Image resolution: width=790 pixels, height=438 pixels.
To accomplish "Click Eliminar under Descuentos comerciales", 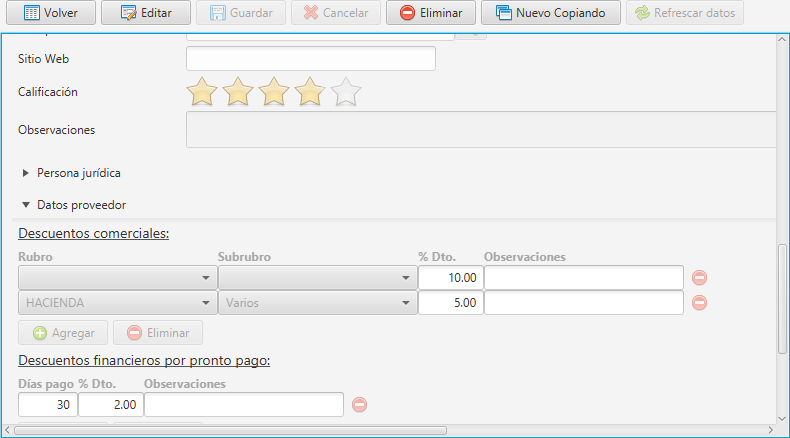I will (158, 333).
